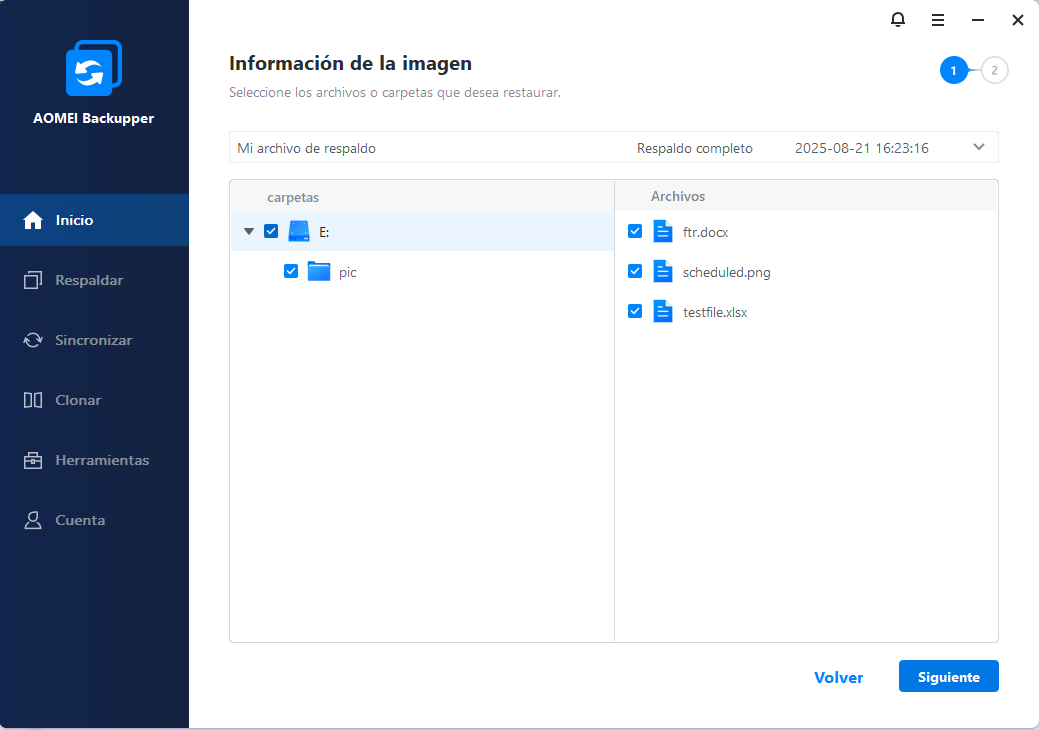Click the Siguiente button
1039x730 pixels.
point(947,676)
